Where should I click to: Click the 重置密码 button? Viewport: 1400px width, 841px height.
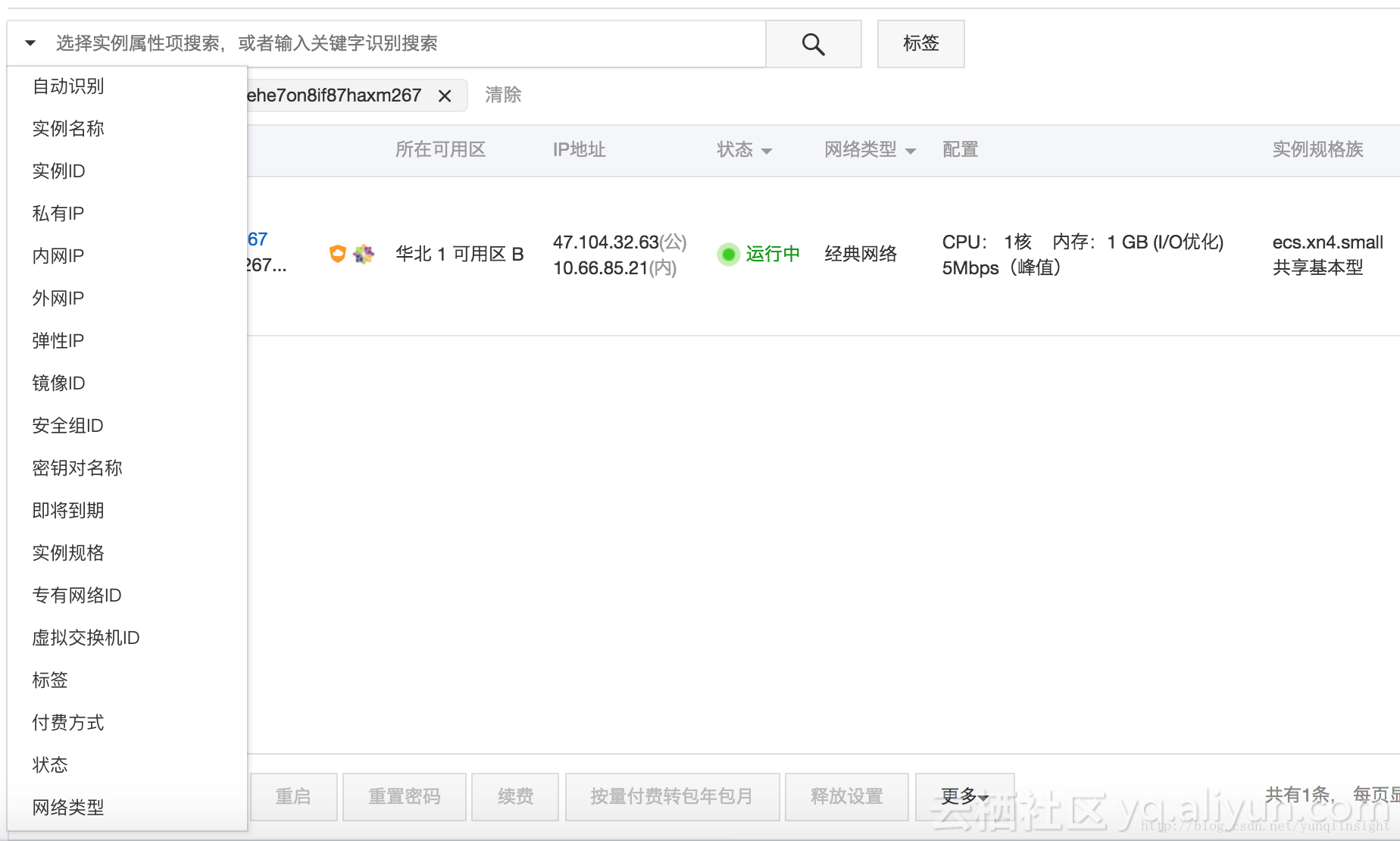pos(405,797)
